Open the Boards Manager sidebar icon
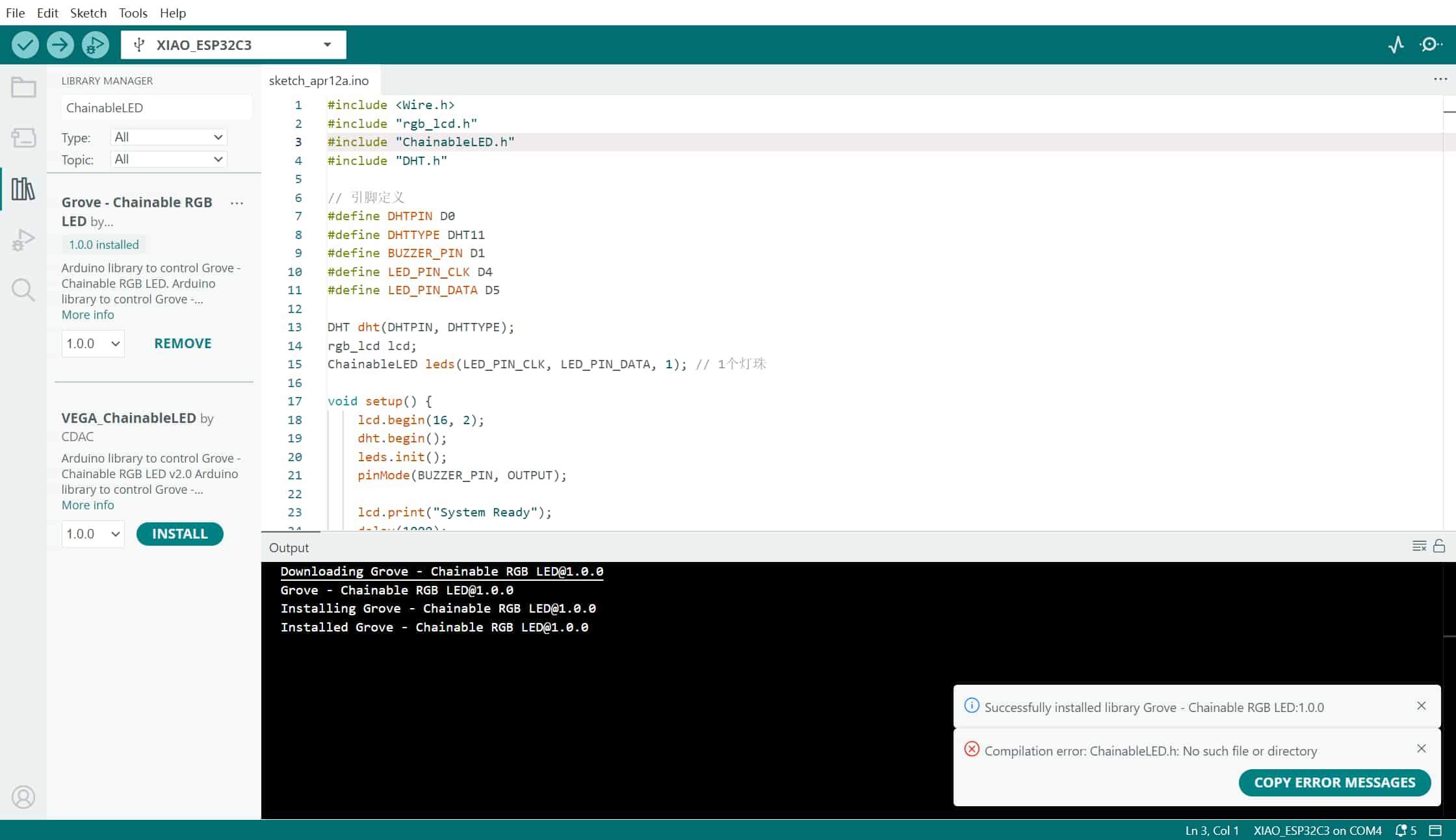This screenshot has height=840, width=1456. click(23, 138)
